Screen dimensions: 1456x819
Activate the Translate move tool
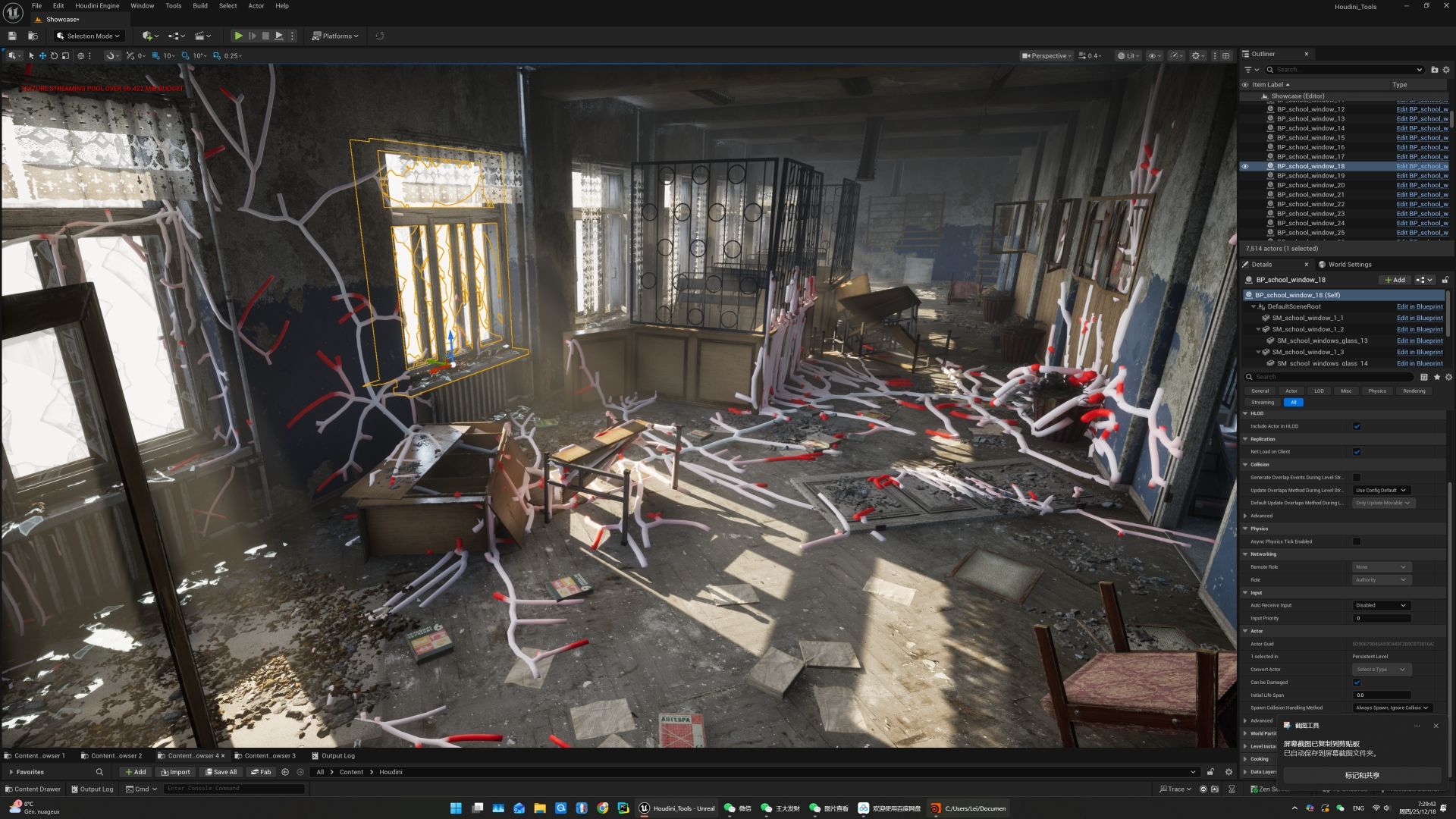pos(42,55)
